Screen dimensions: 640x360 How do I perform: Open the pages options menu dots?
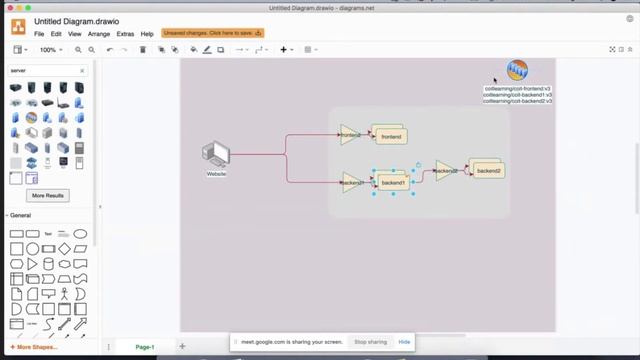(x=109, y=347)
